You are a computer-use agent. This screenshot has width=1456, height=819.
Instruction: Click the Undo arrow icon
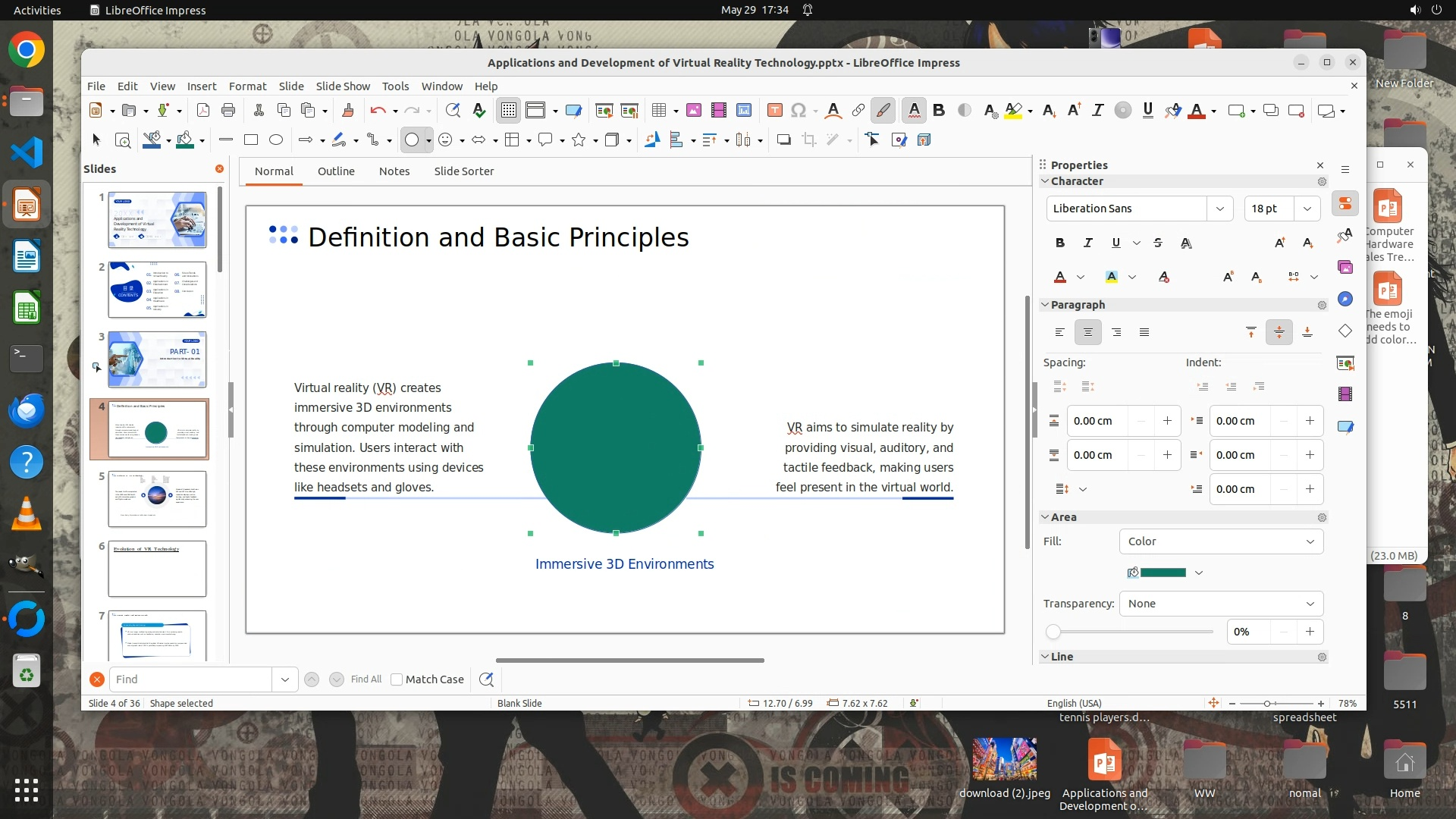coord(378,111)
